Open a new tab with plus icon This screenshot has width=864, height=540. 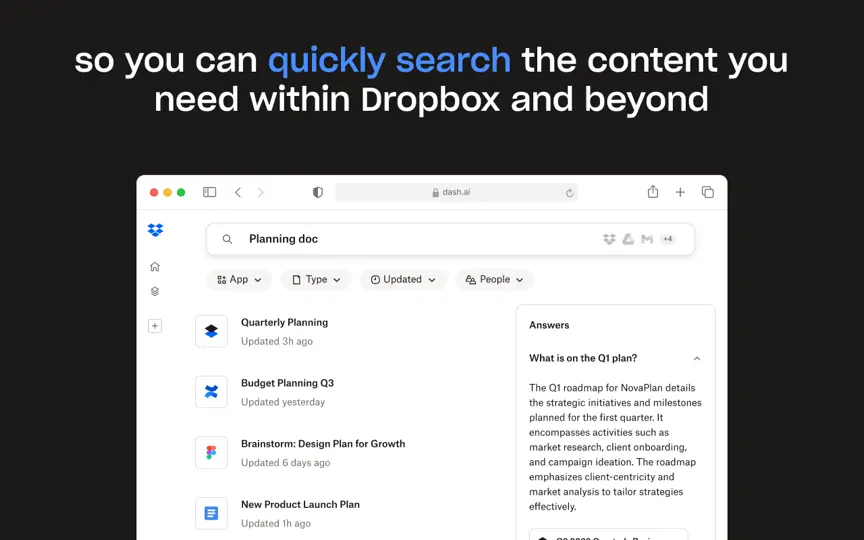pos(681,192)
